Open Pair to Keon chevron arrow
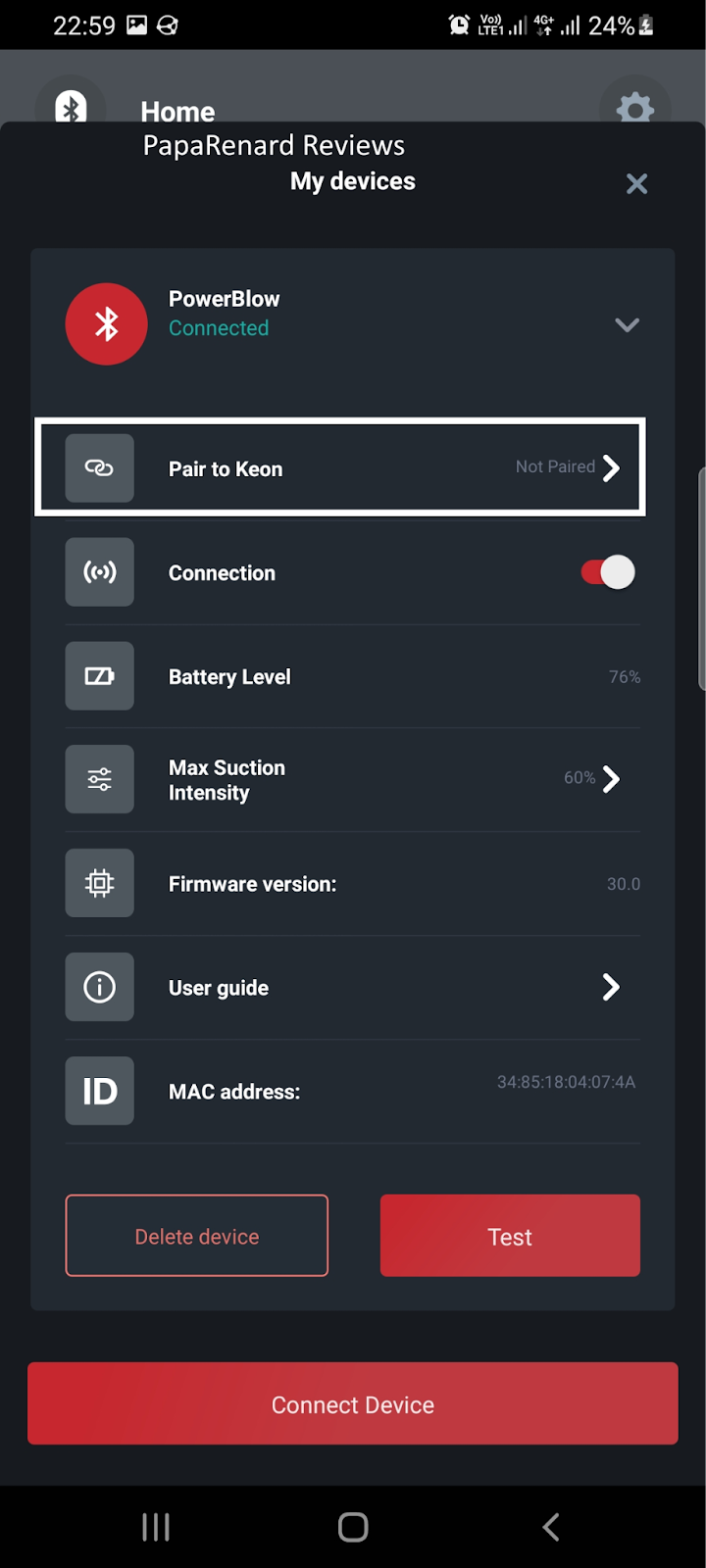 pyautogui.click(x=611, y=468)
